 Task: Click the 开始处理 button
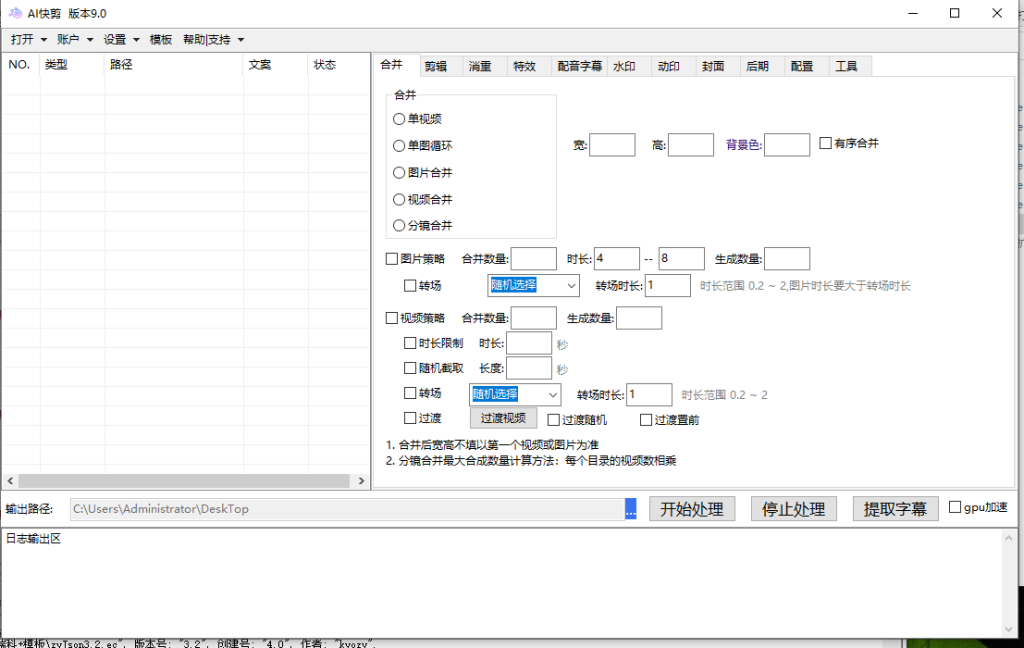692,509
